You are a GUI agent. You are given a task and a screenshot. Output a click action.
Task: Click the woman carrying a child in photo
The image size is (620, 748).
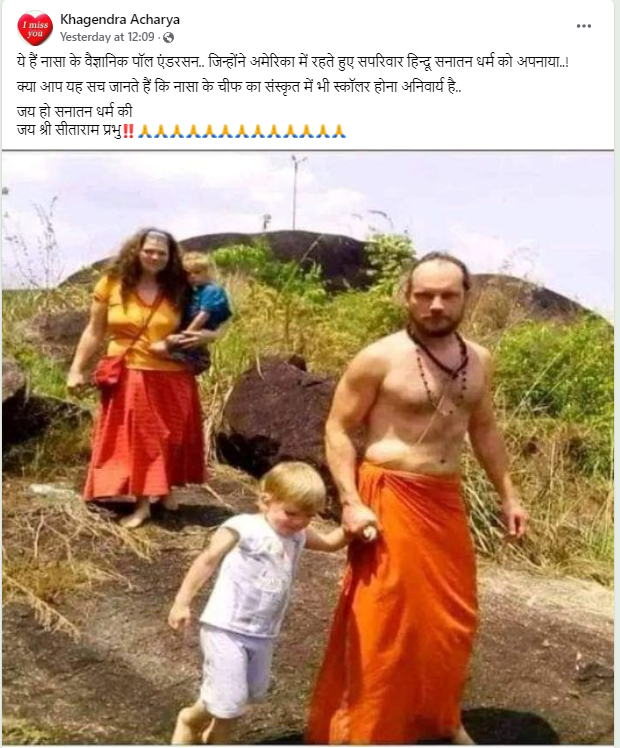pyautogui.click(x=143, y=377)
